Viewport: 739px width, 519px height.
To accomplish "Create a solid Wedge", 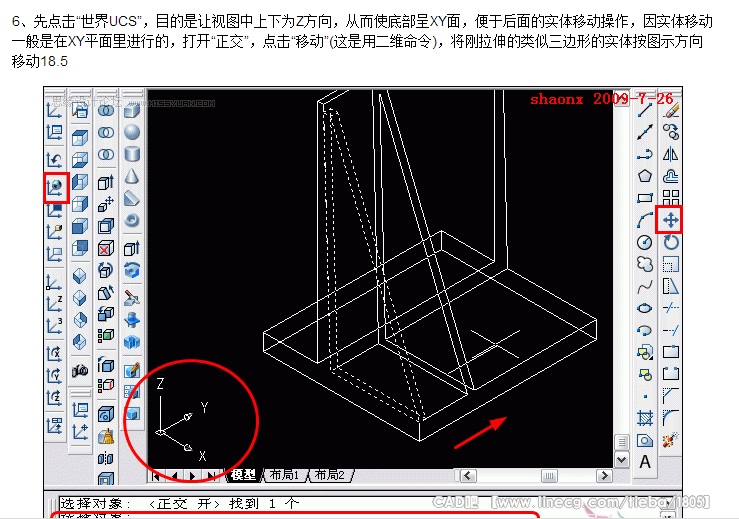I will [132, 198].
